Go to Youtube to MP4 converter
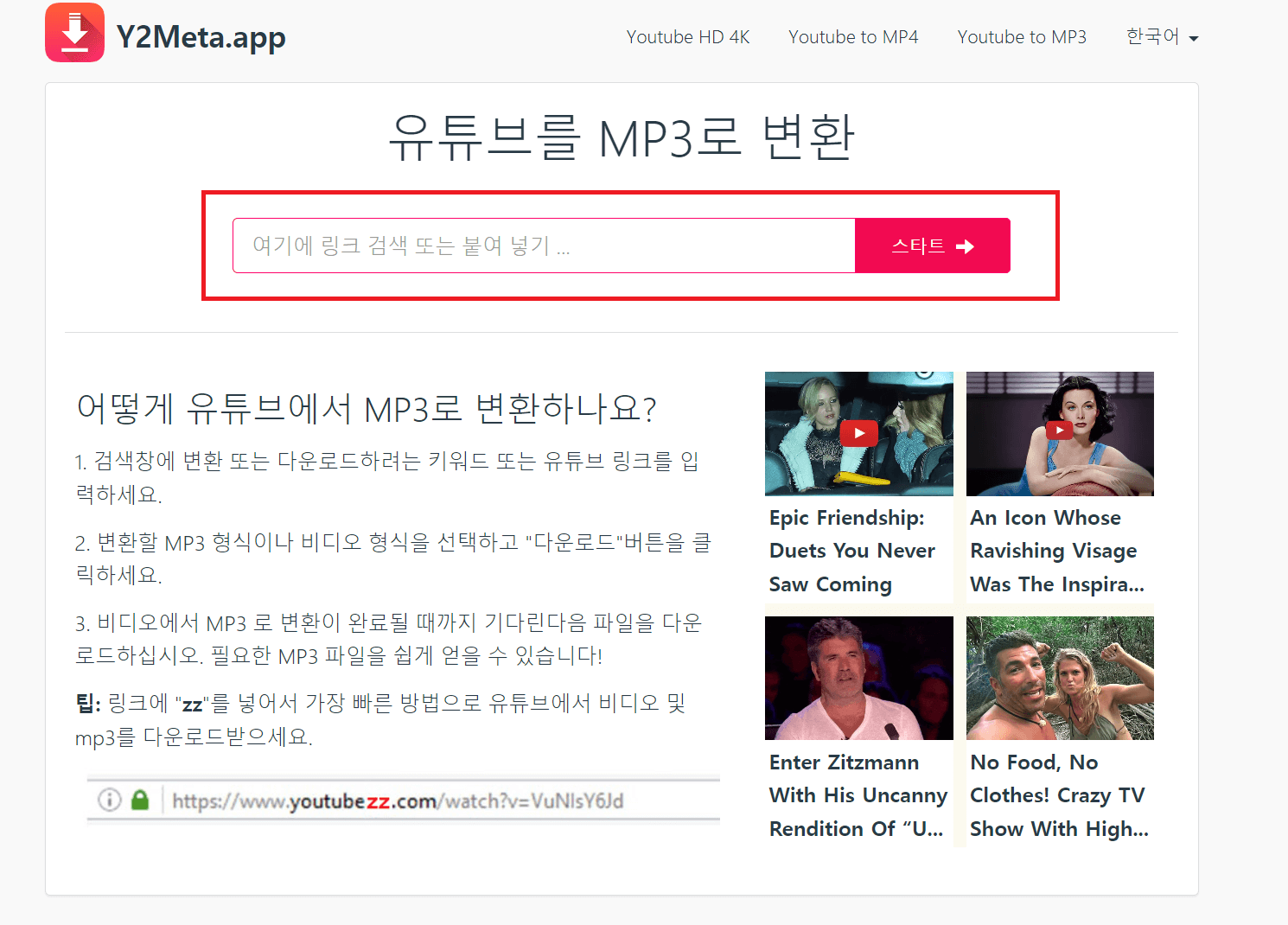The height and width of the screenshot is (925, 1288). [853, 37]
